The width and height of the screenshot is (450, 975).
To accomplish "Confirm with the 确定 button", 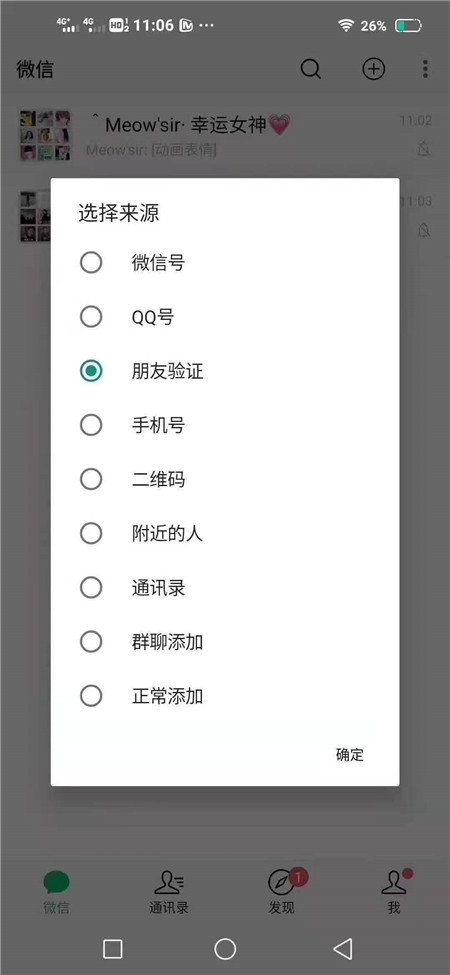I will (x=350, y=754).
